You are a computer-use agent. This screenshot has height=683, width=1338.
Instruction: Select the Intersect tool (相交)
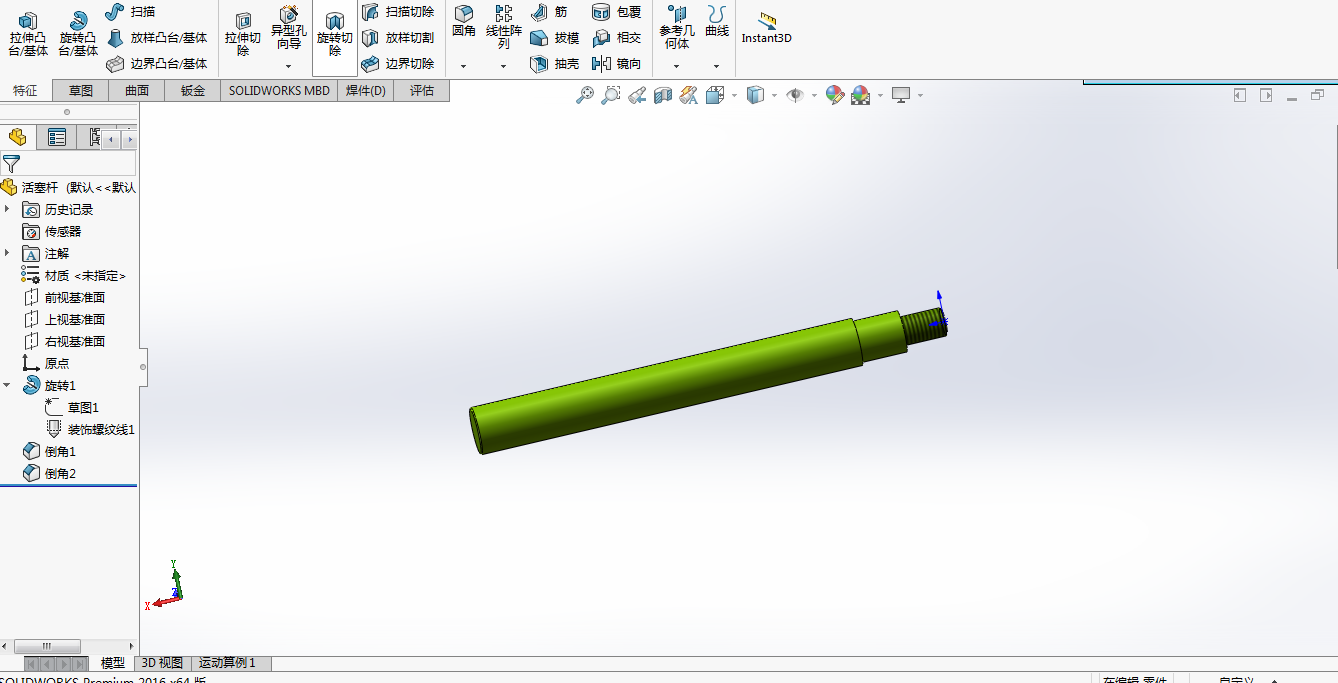[616, 37]
